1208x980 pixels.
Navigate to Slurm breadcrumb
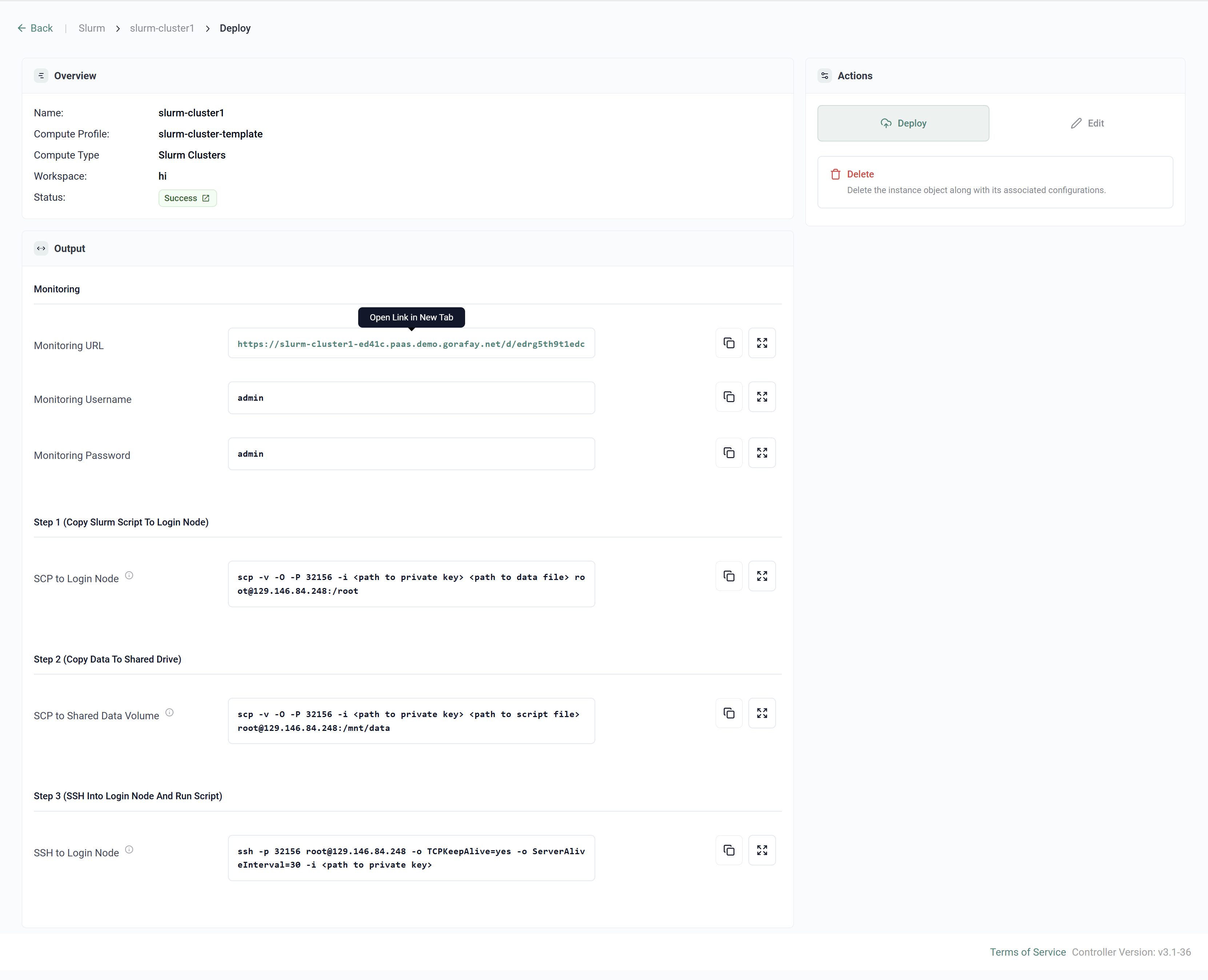click(91, 28)
